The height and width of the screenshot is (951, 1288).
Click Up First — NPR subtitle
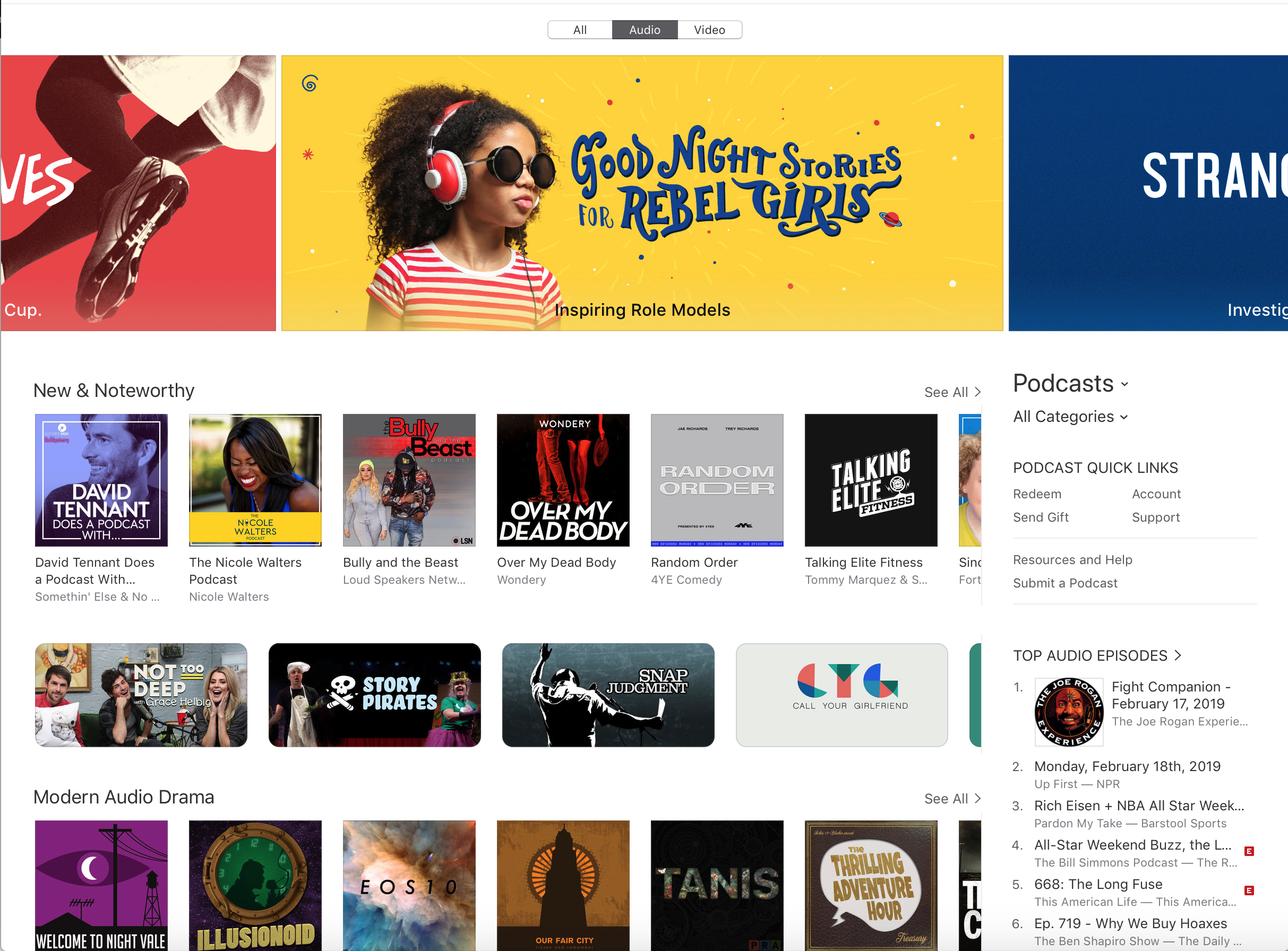1077,784
